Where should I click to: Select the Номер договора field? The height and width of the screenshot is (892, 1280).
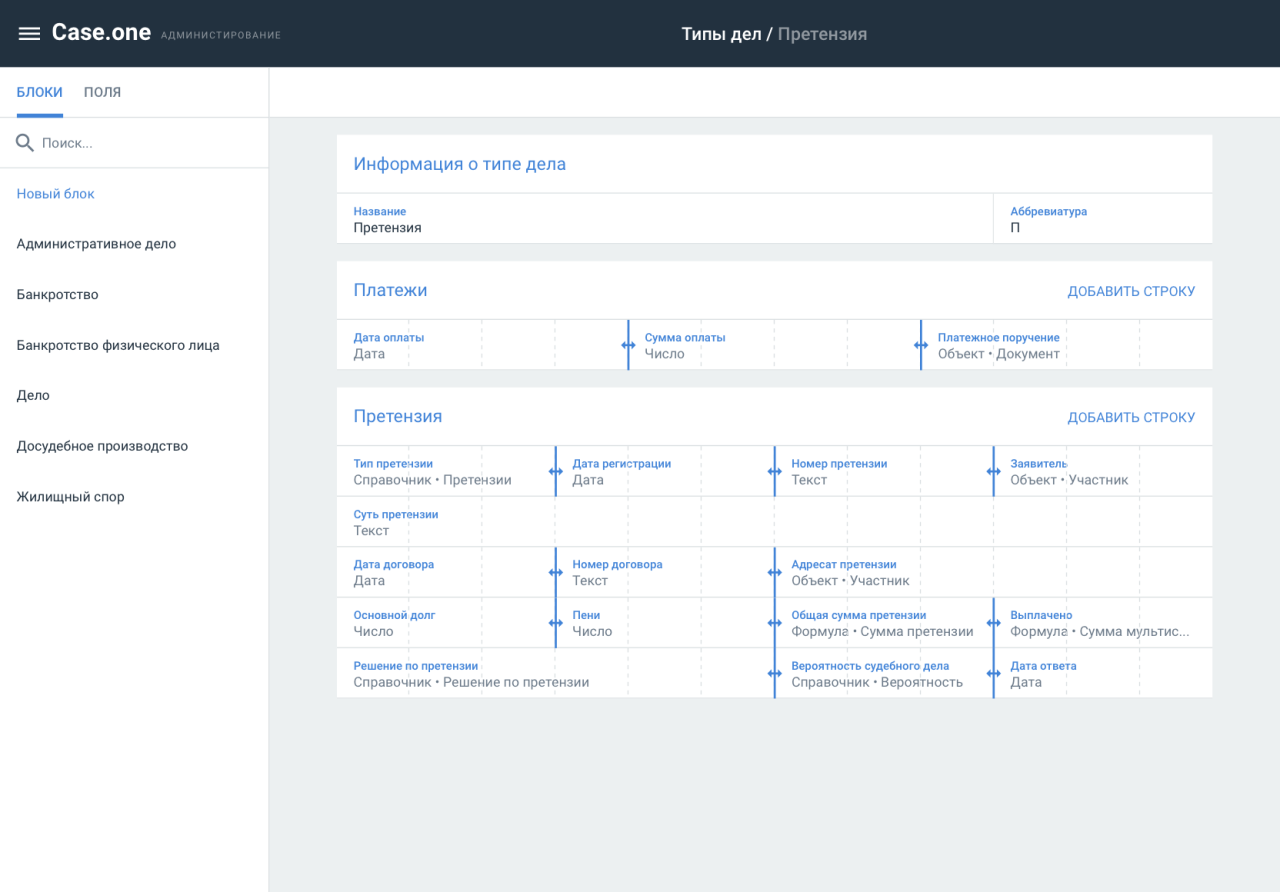click(665, 572)
